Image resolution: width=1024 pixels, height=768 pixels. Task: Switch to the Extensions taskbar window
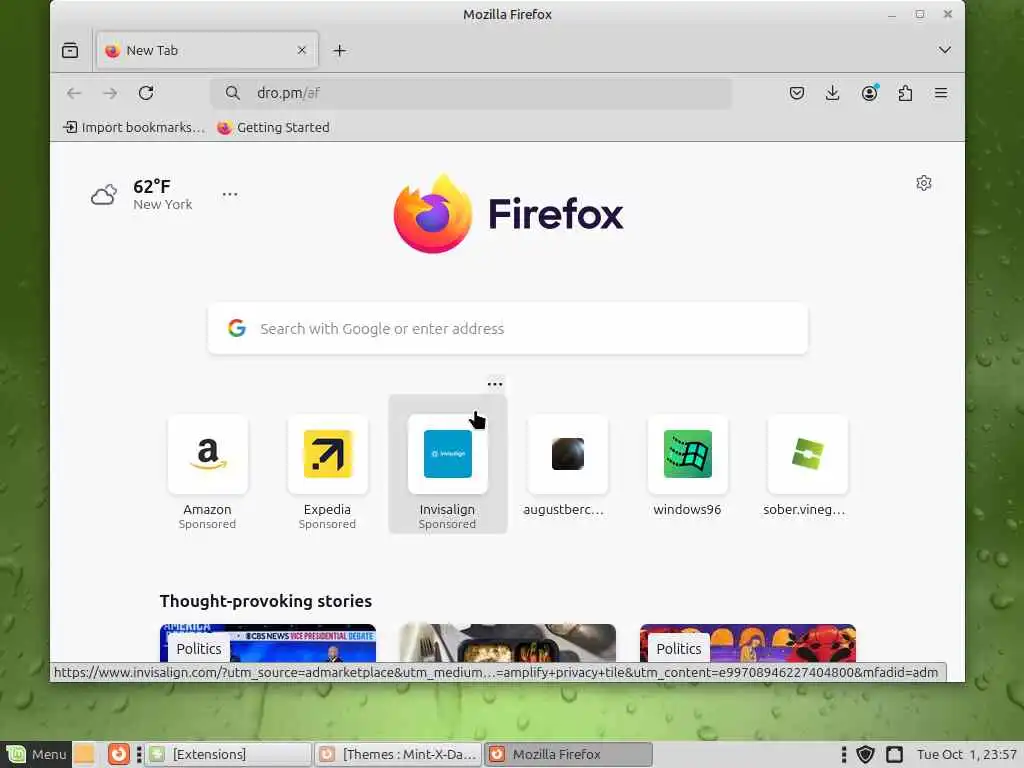[x=228, y=754]
